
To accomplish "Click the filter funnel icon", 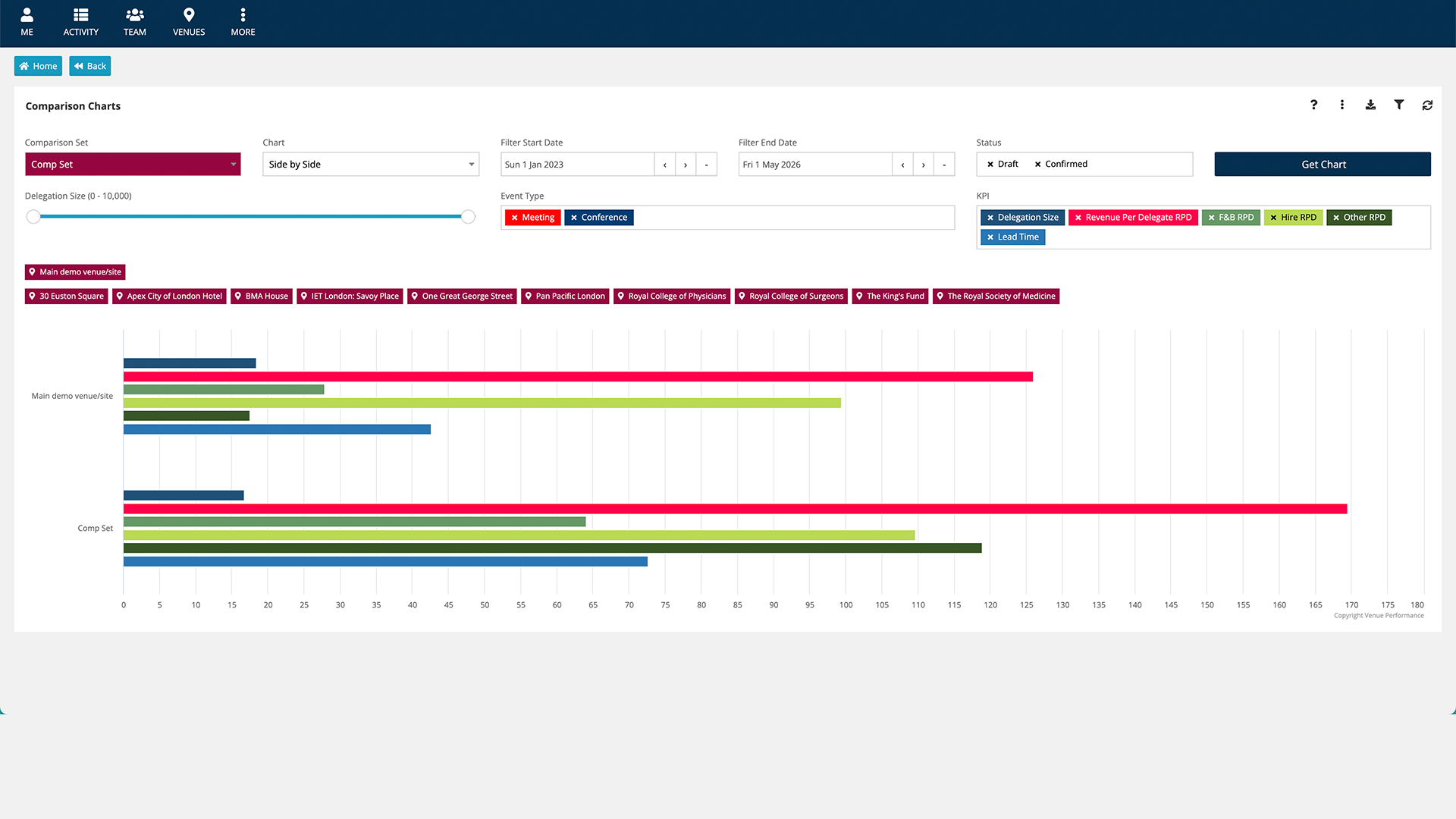I will [1398, 105].
